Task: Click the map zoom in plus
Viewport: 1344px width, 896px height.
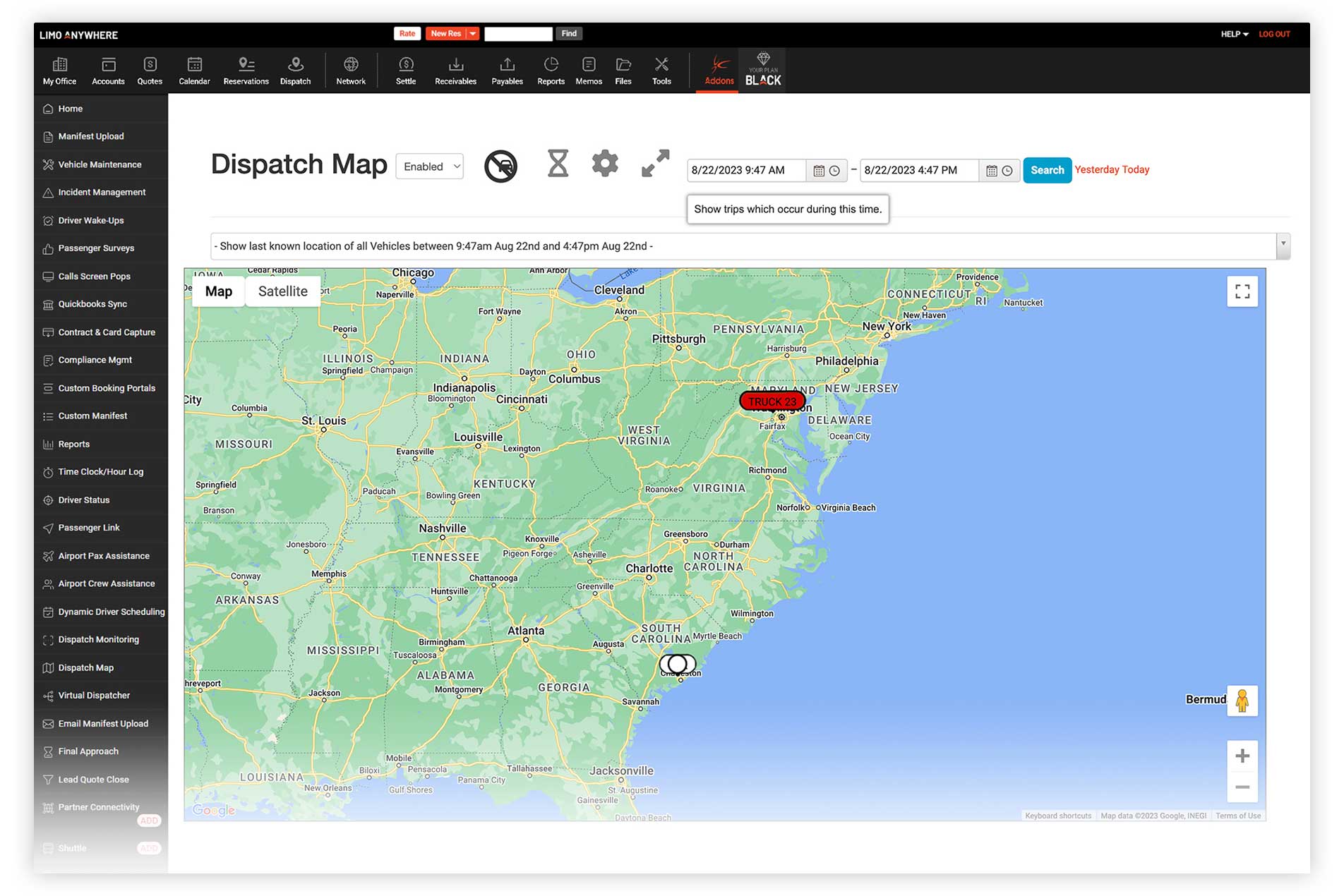Action: point(1242,756)
